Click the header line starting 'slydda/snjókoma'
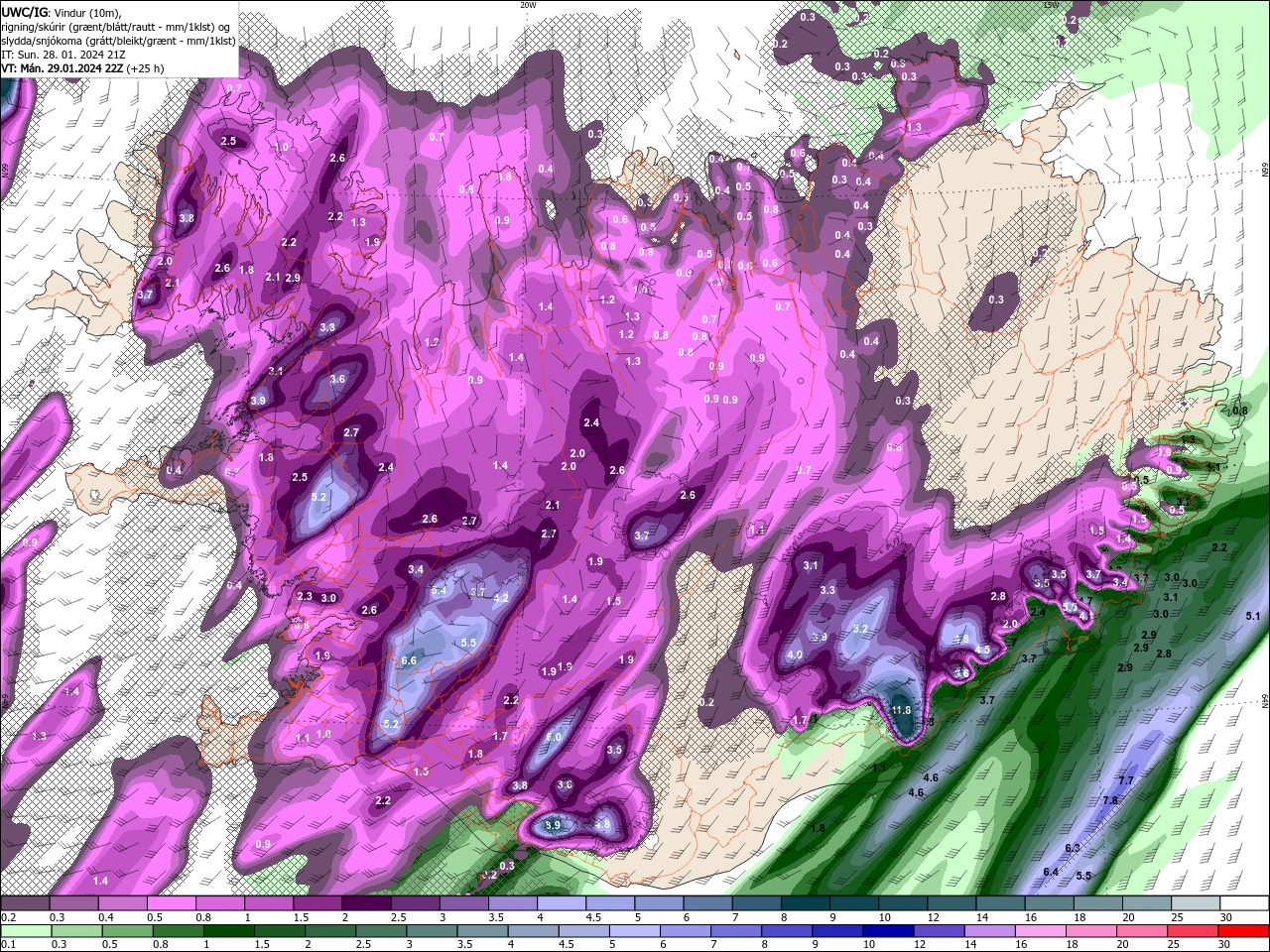Viewport: 1270px width, 952px height. 118,41
